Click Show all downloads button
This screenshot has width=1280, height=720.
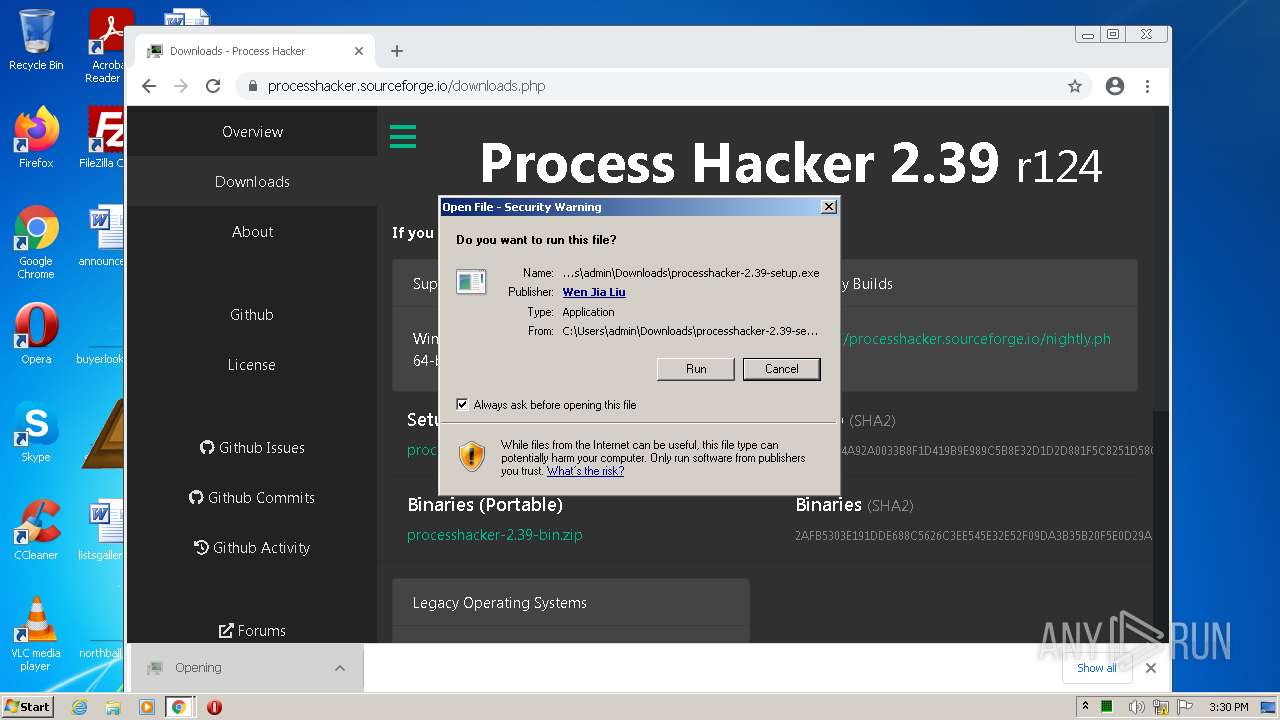point(1097,668)
